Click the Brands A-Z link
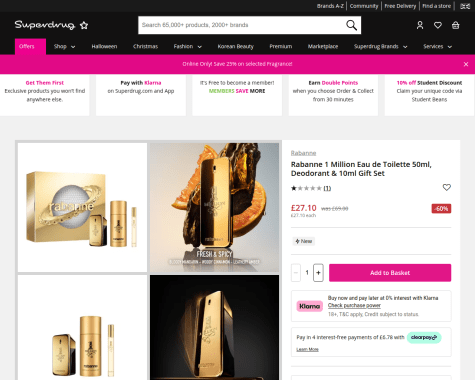Screen dimensions: 475x380 (x=330, y=6)
